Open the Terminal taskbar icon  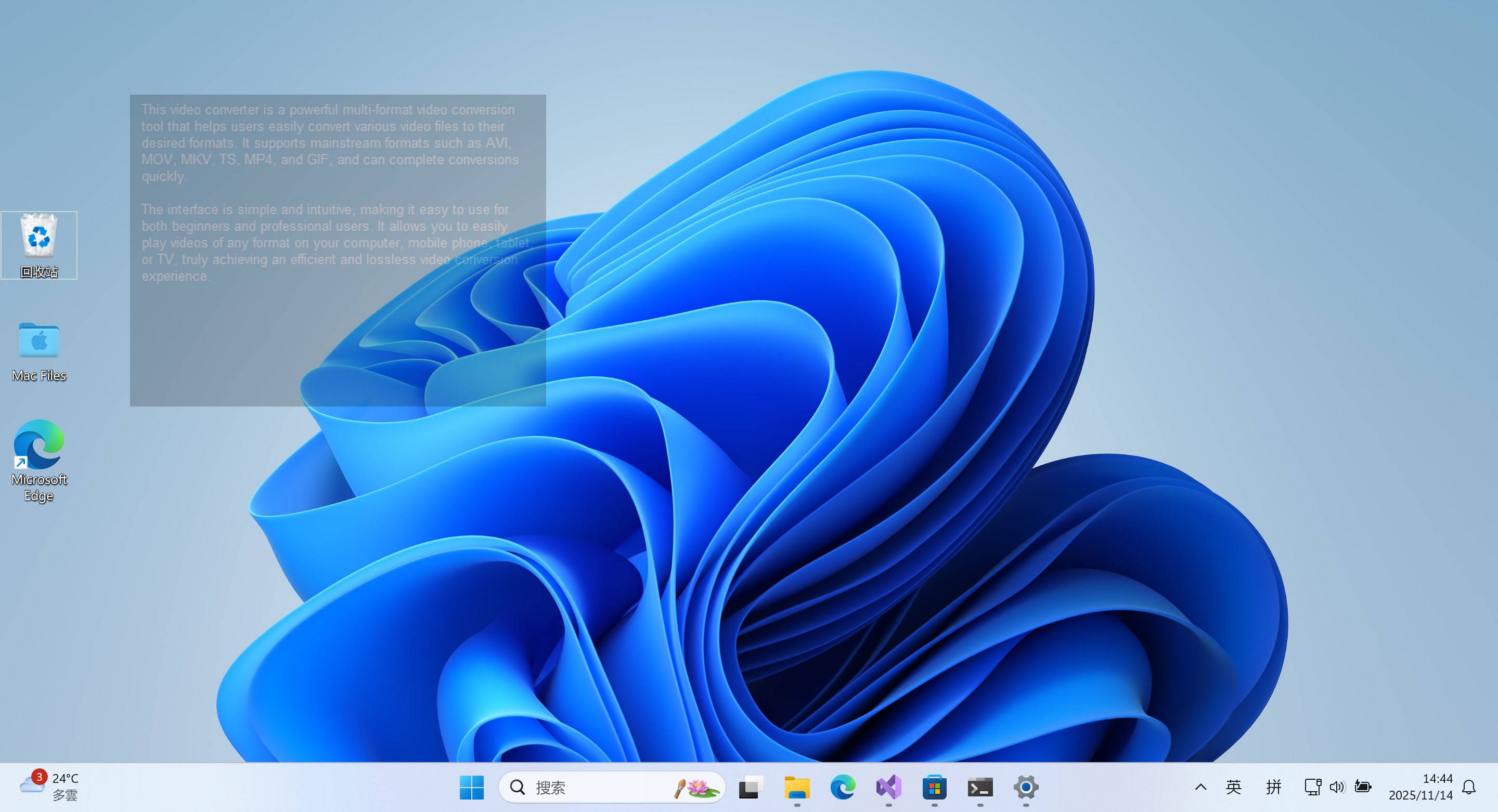tap(980, 787)
